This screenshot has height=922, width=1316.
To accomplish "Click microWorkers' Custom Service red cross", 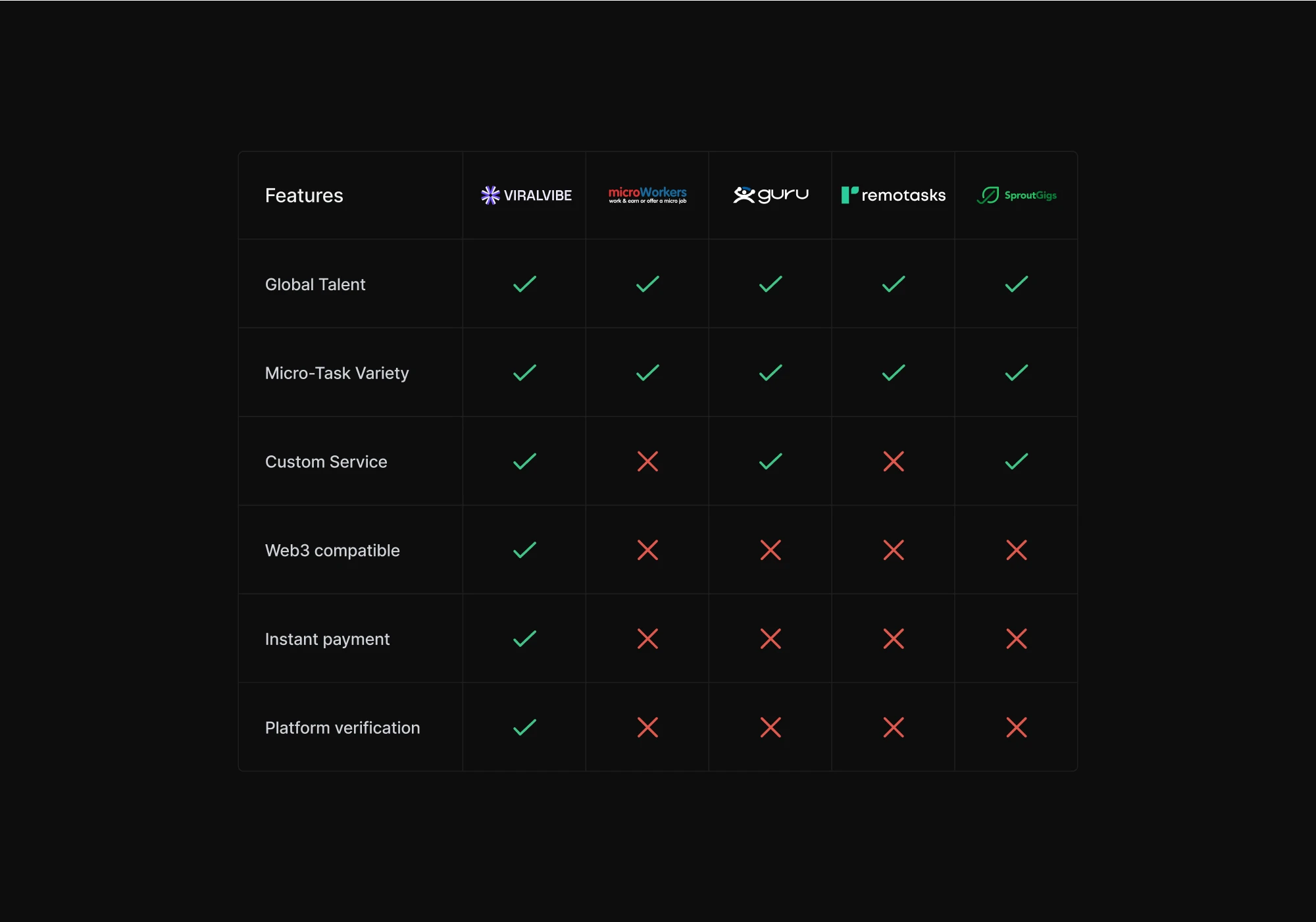I will click(647, 461).
